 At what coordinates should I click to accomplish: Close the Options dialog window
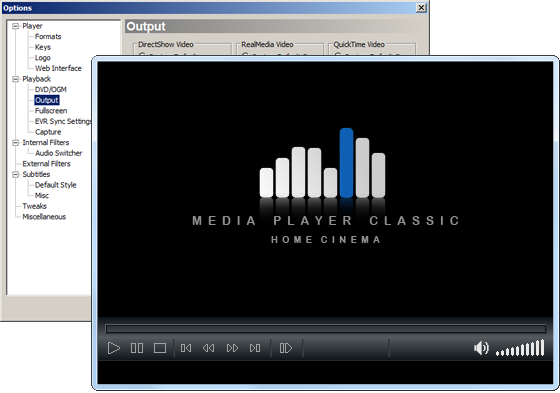tap(421, 8)
